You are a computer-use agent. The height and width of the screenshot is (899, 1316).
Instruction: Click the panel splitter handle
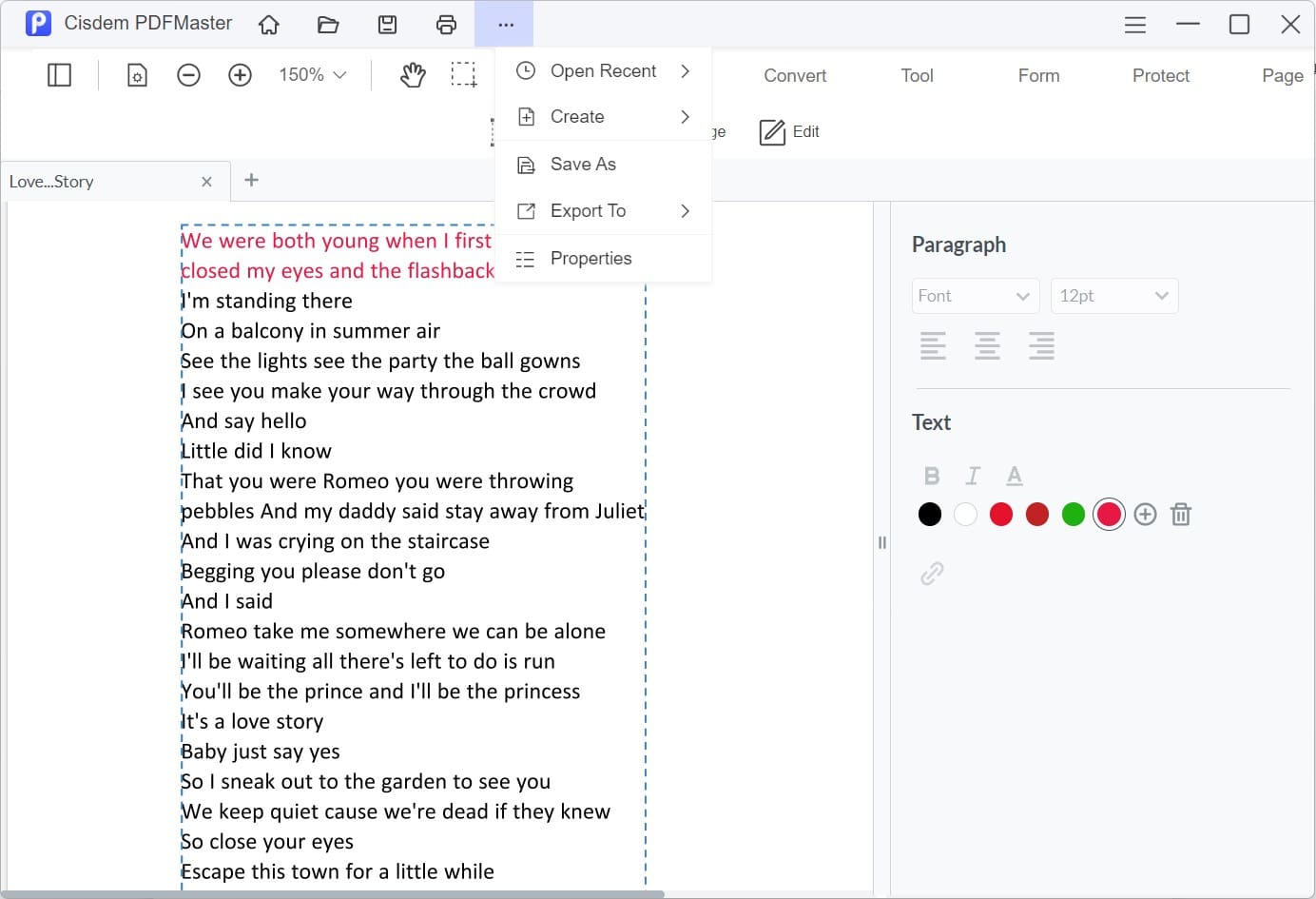(881, 542)
